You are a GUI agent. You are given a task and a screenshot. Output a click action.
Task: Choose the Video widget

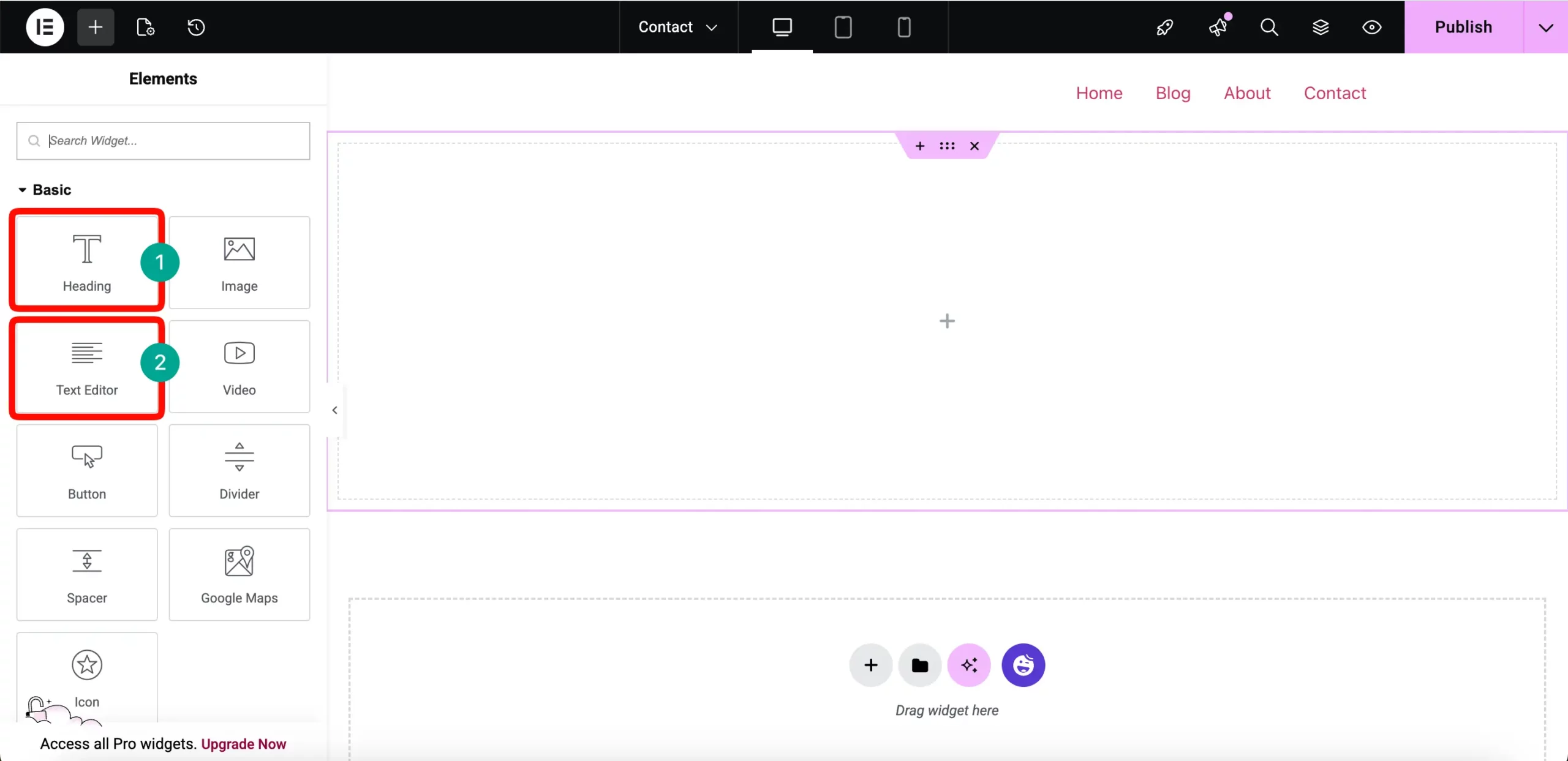tap(239, 366)
